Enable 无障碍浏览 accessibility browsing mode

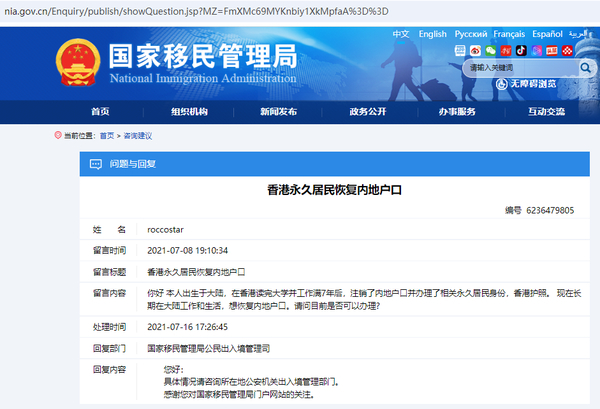[526, 84]
